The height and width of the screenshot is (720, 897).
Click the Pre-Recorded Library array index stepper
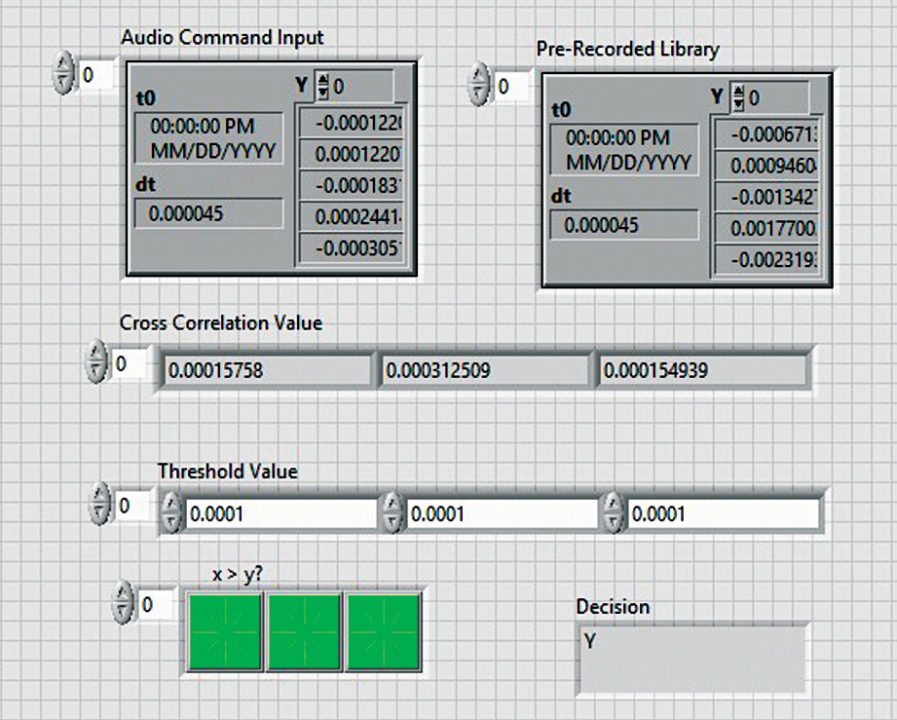tap(481, 87)
